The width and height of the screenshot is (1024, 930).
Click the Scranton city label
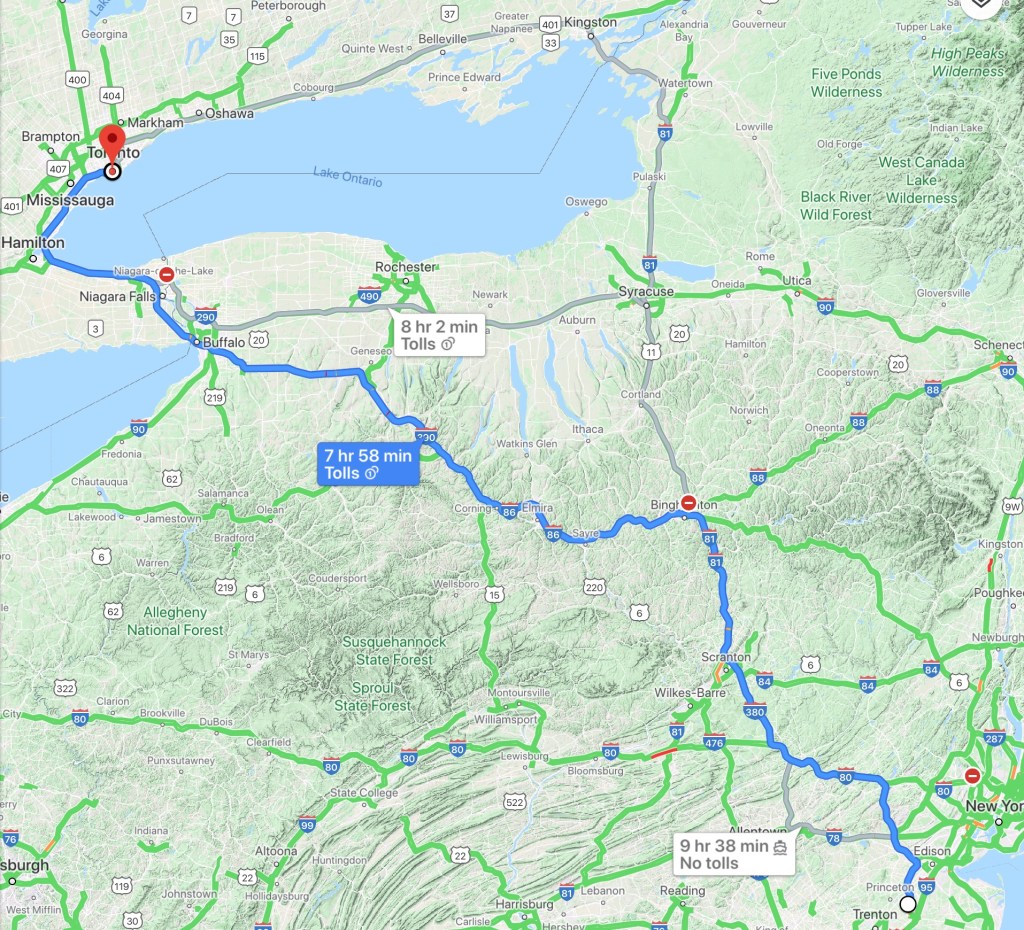pos(726,656)
